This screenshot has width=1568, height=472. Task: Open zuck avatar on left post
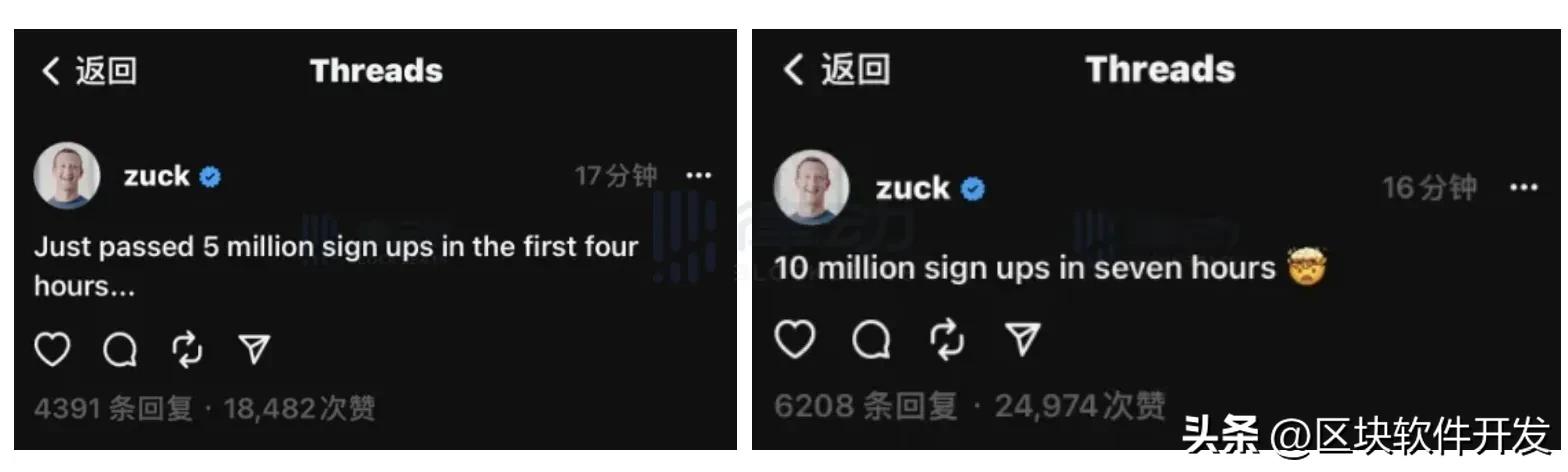[x=67, y=176]
